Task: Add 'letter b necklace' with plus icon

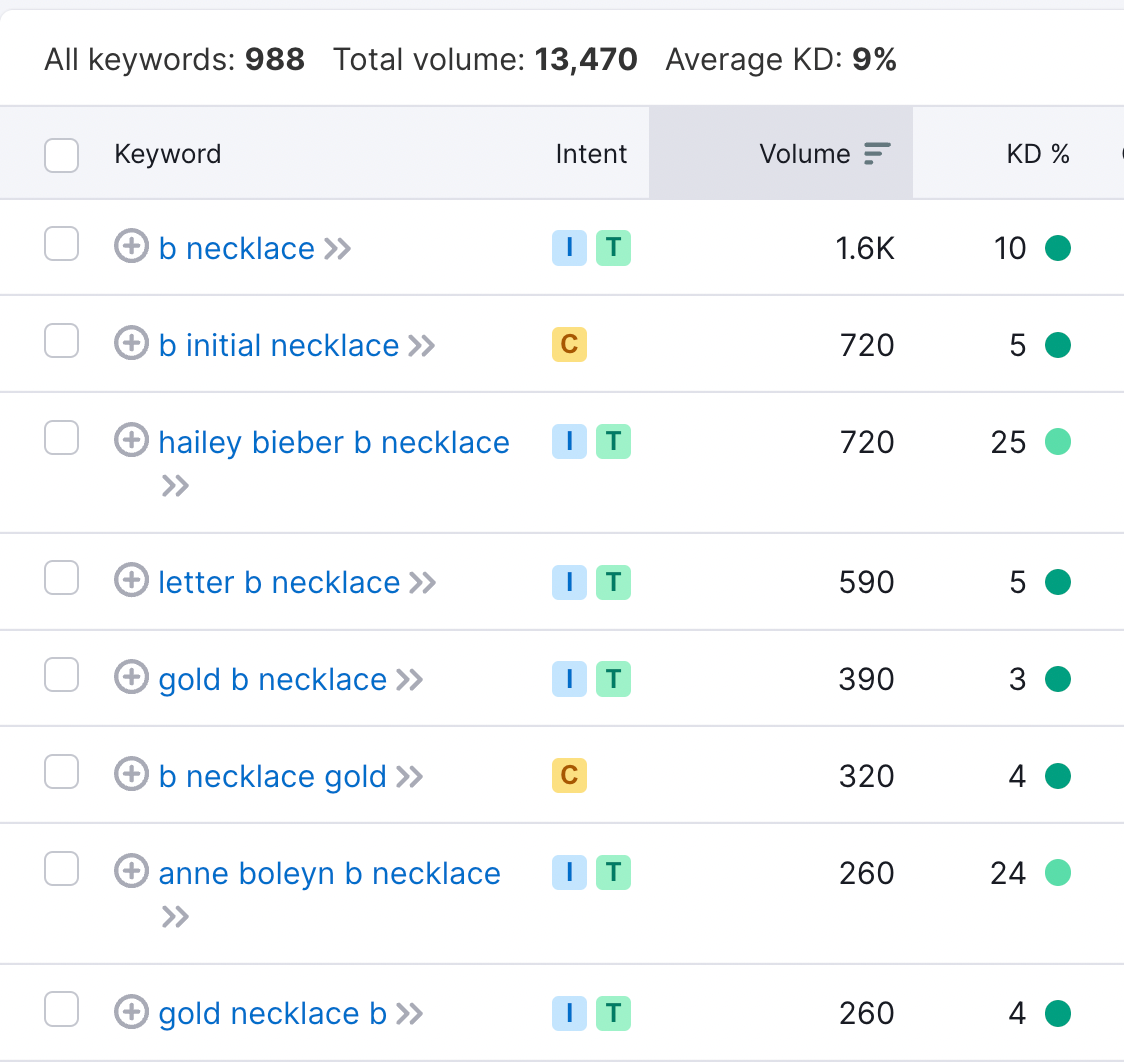Action: coord(131,580)
